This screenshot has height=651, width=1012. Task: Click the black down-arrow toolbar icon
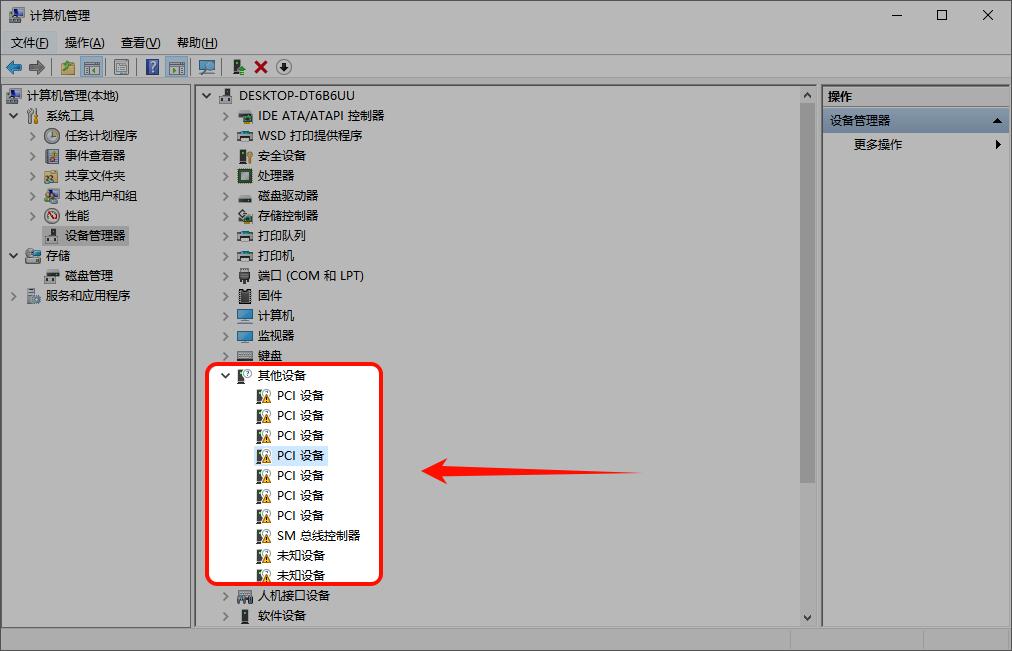tap(284, 67)
